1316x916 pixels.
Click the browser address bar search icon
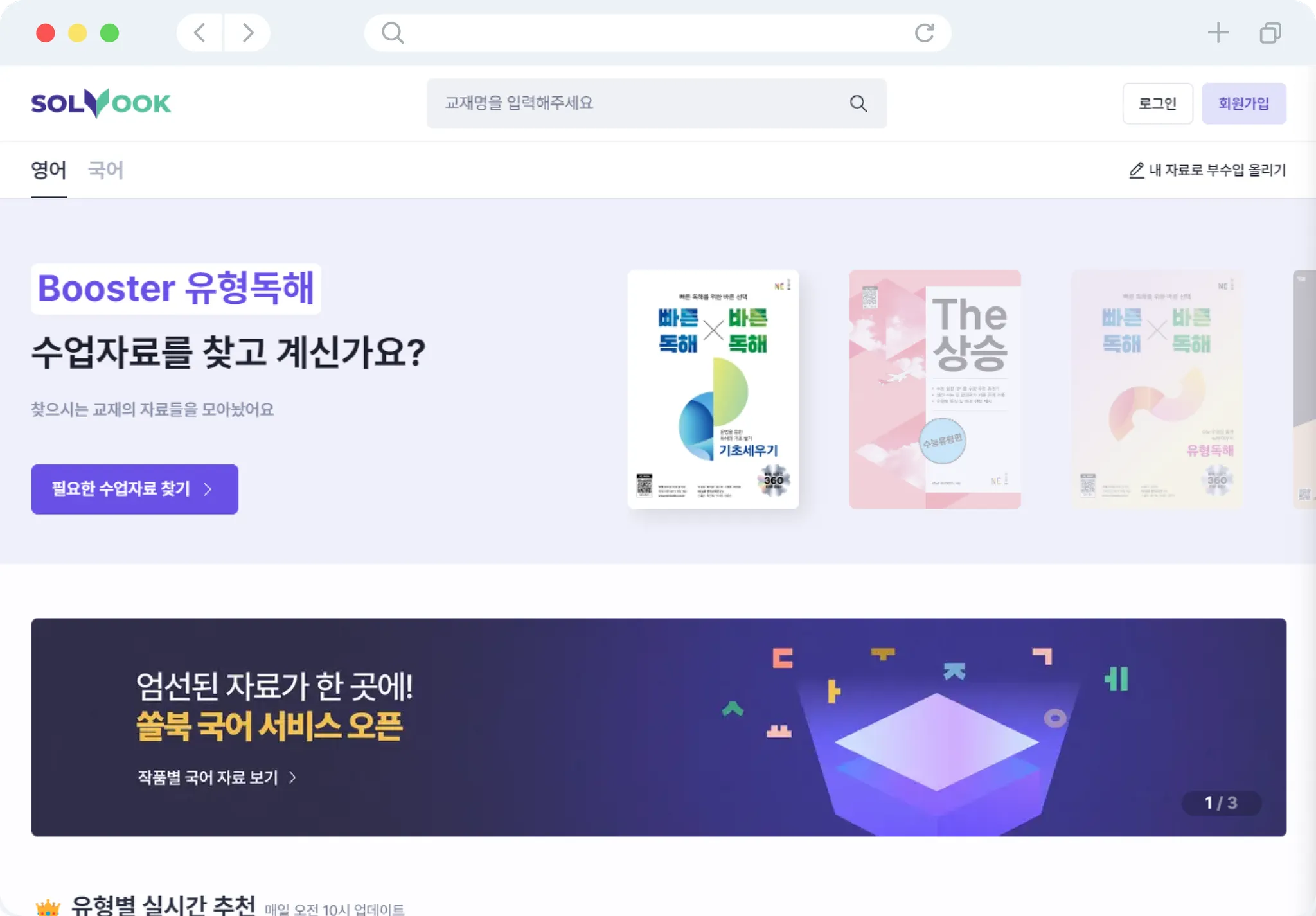pyautogui.click(x=393, y=33)
